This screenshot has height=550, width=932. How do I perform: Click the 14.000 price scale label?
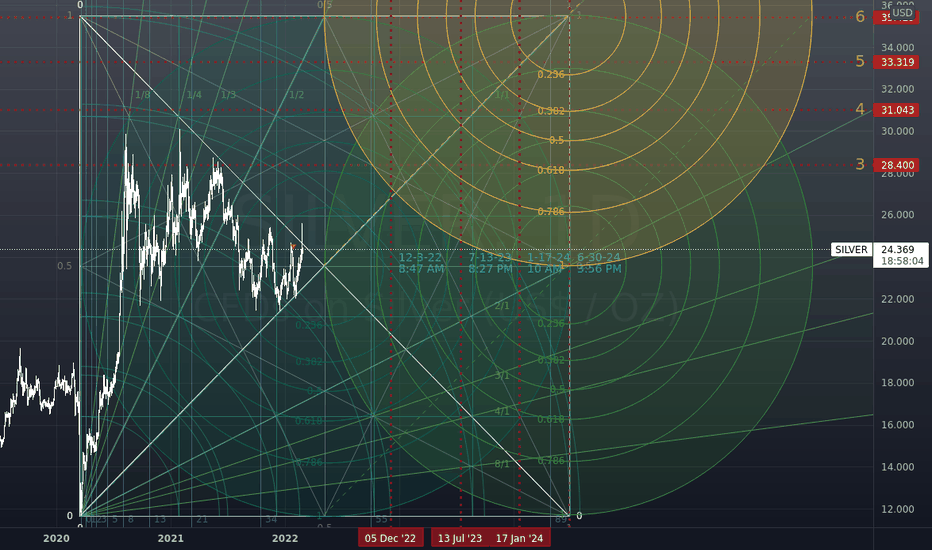[898, 467]
